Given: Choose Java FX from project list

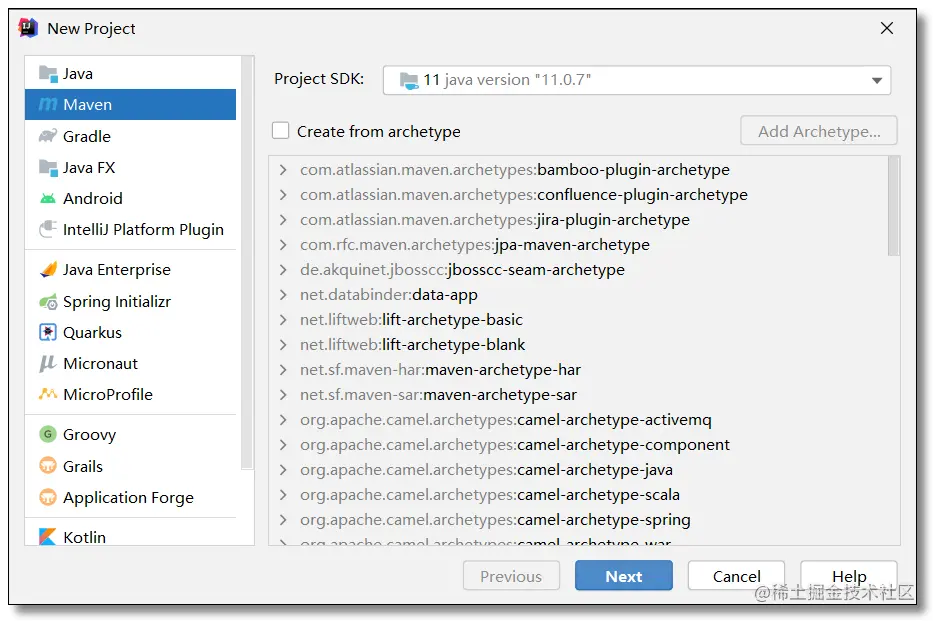Looking at the screenshot, I should tap(89, 167).
